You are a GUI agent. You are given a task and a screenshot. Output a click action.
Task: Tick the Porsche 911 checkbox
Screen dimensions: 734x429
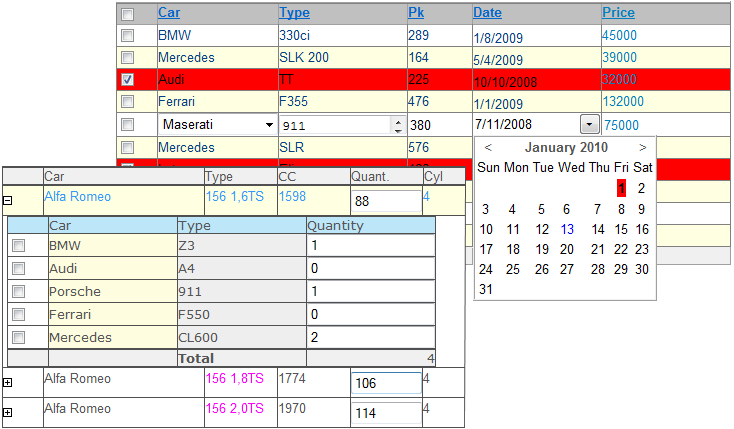pos(18,292)
